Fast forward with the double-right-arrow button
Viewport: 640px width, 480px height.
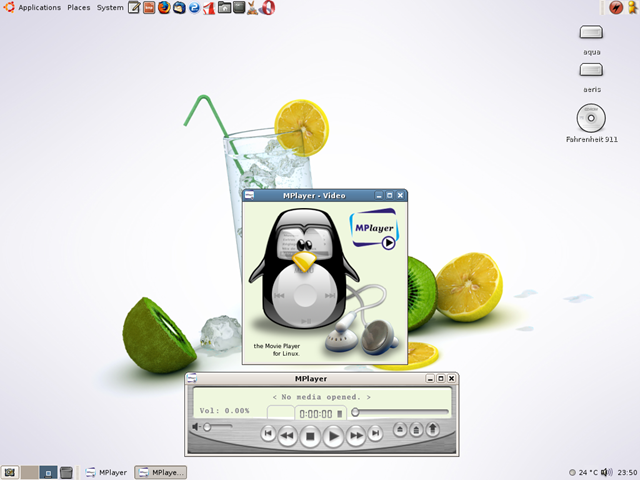[x=356, y=436]
